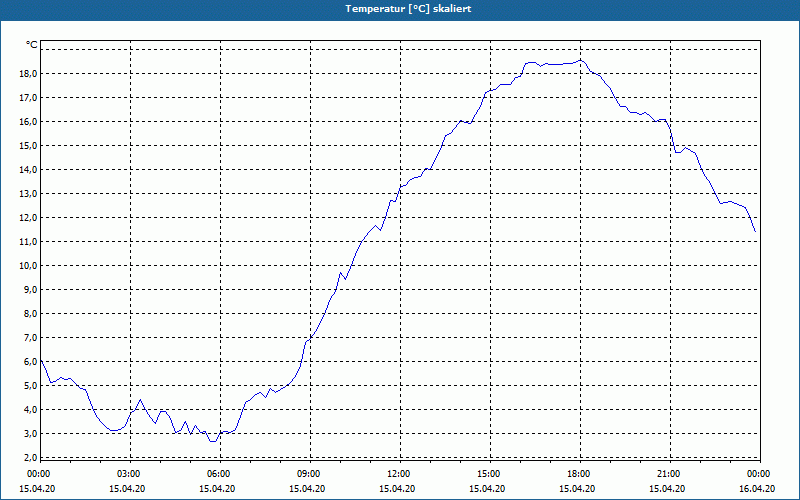Select the 6,0 y-axis label

click(31, 361)
